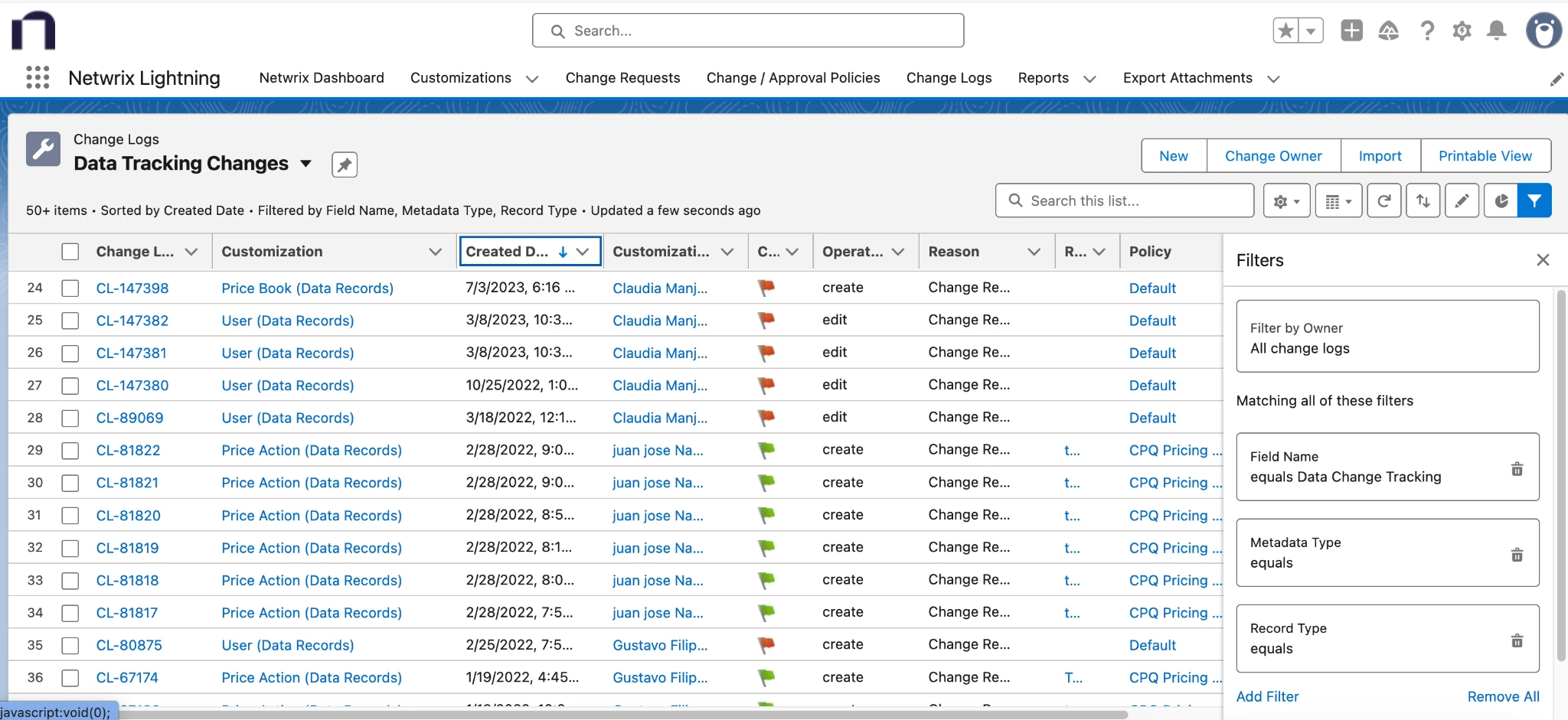
Task: Open charts with the pie chart icon
Action: coord(1500,200)
